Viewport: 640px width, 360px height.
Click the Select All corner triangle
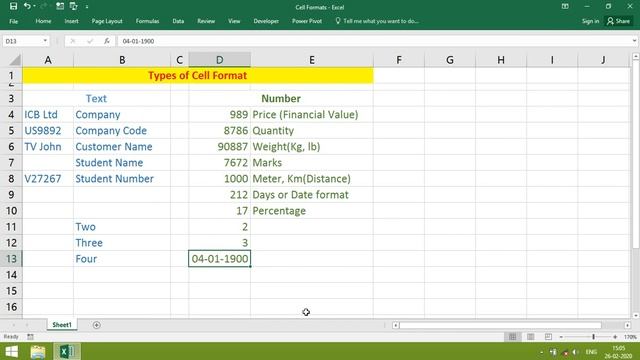[x=15, y=60]
